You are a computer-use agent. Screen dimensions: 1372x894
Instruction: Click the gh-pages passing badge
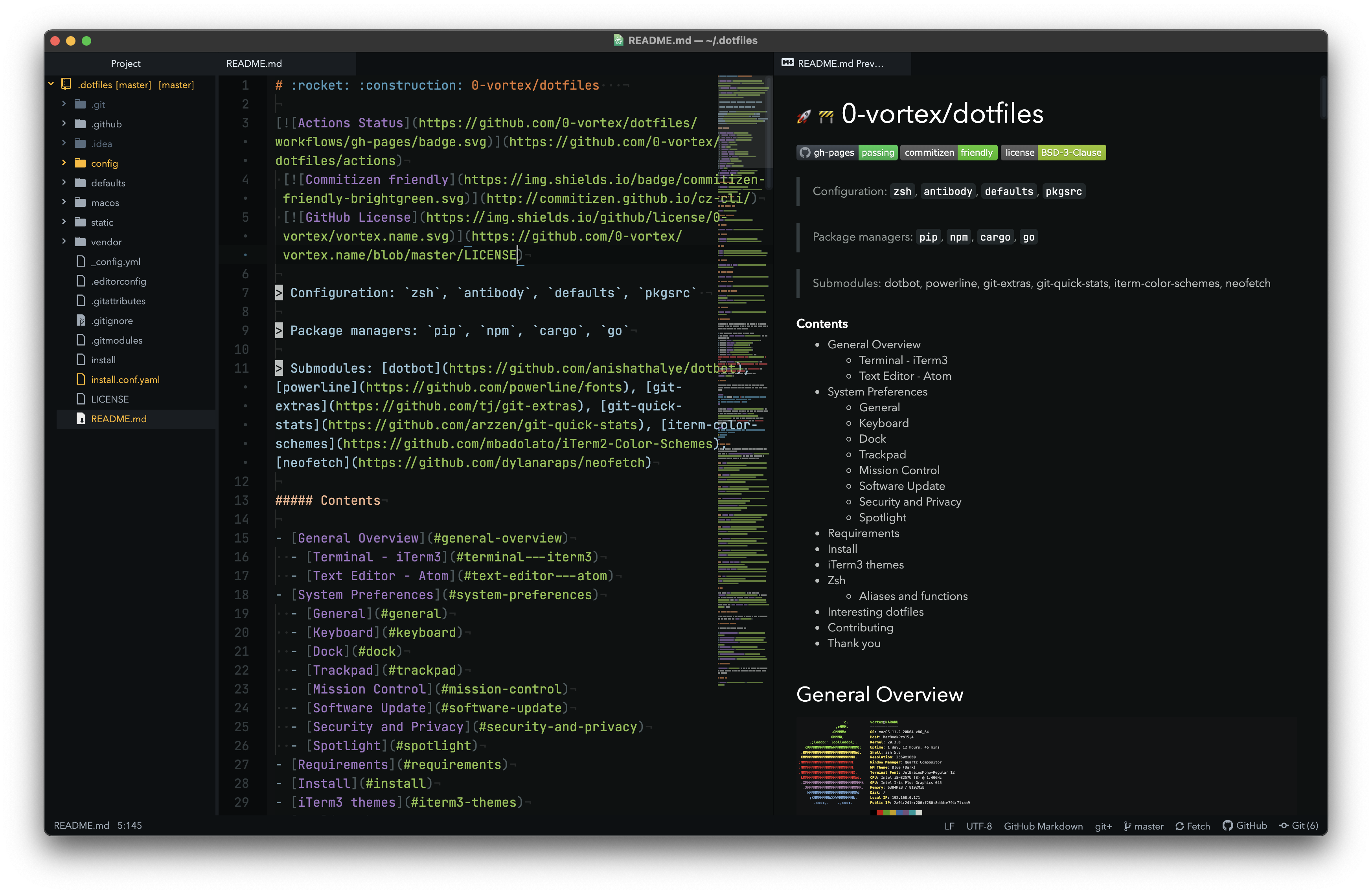click(x=847, y=153)
